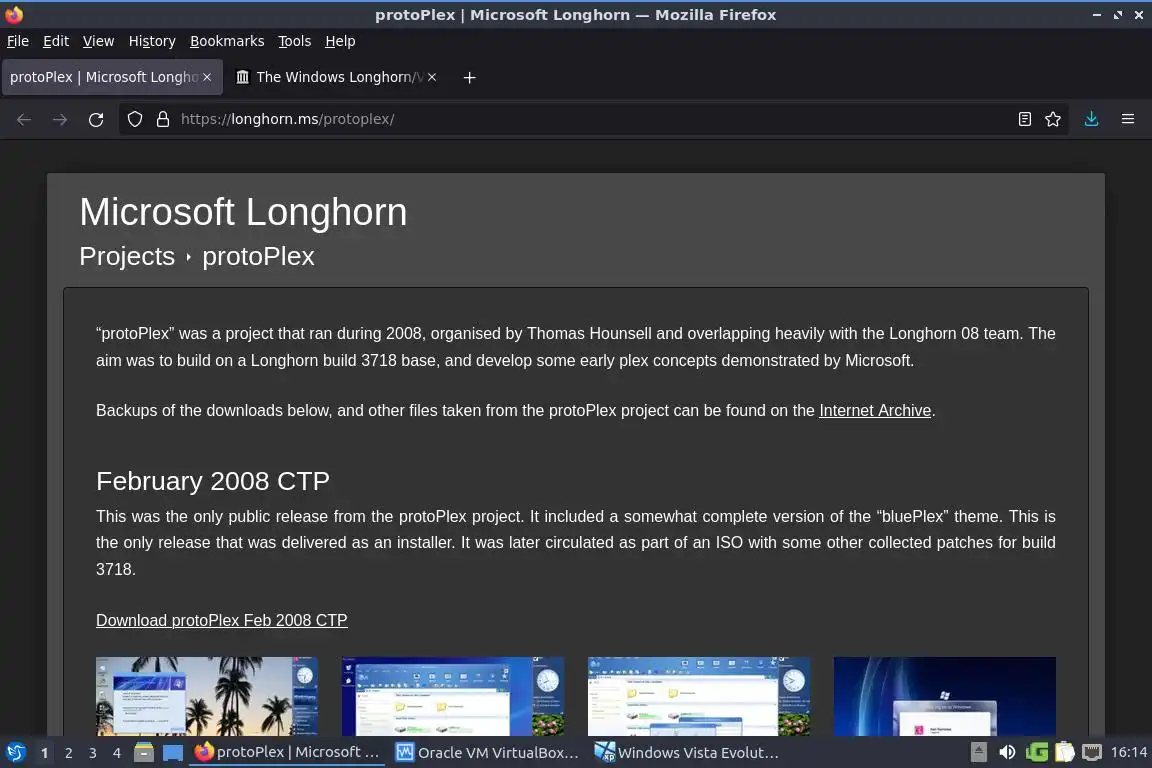Go forward with the right arrow icon
Viewport: 1152px width, 768px height.
[60, 119]
